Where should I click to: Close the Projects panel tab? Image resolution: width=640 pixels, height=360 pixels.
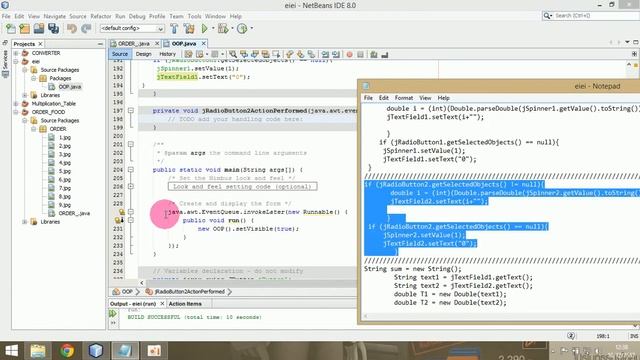click(x=40, y=44)
